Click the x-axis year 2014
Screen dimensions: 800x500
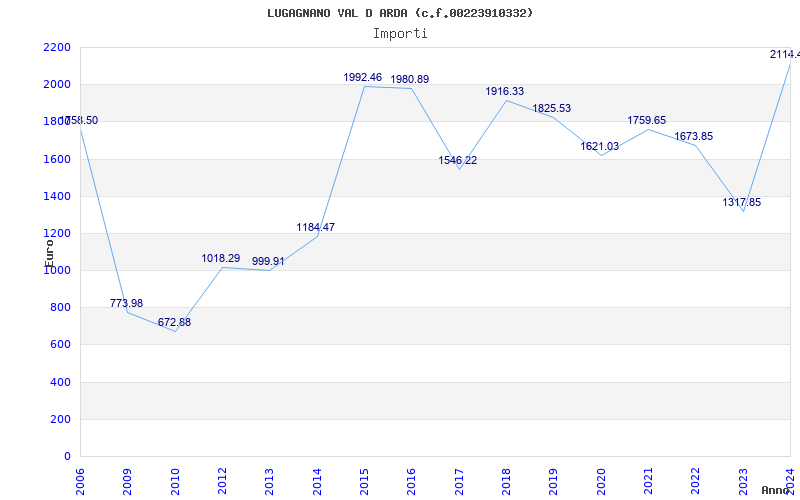317,482
